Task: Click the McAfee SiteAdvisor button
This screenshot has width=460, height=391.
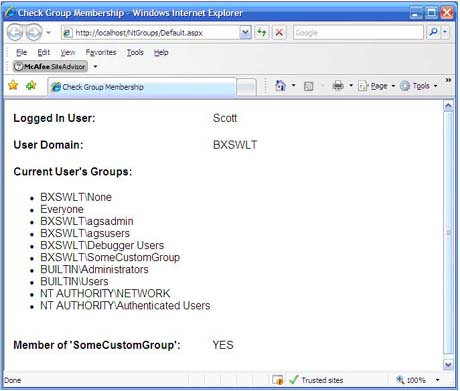Action: [50, 67]
